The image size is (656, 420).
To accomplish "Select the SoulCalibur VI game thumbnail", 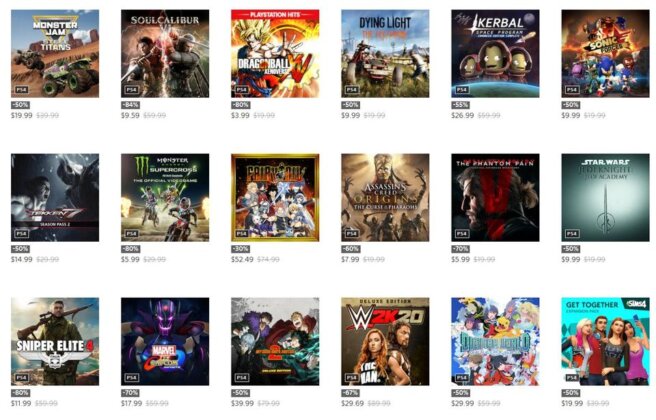I will coord(165,54).
